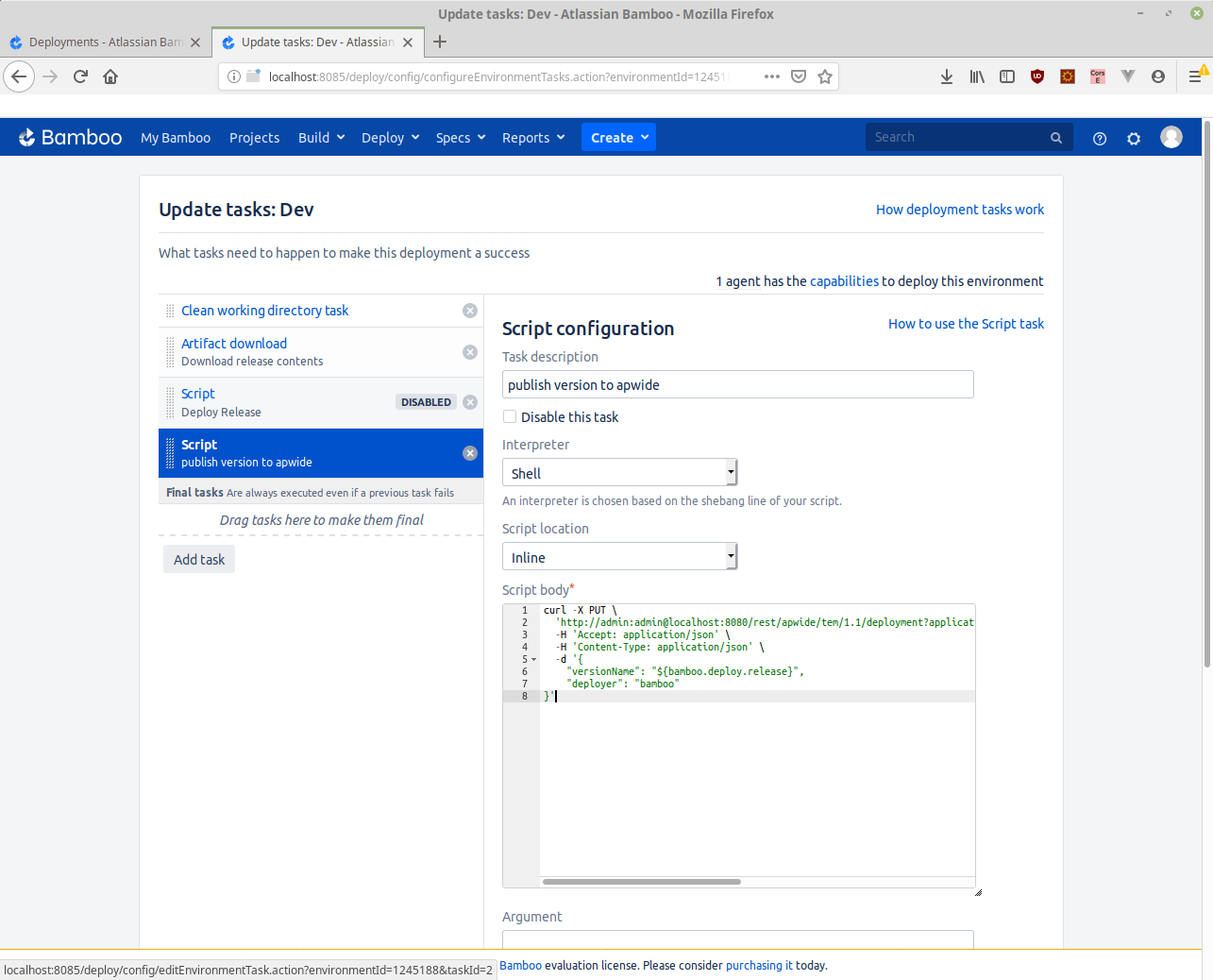Remove the disabled Deploy Release script task

(470, 402)
